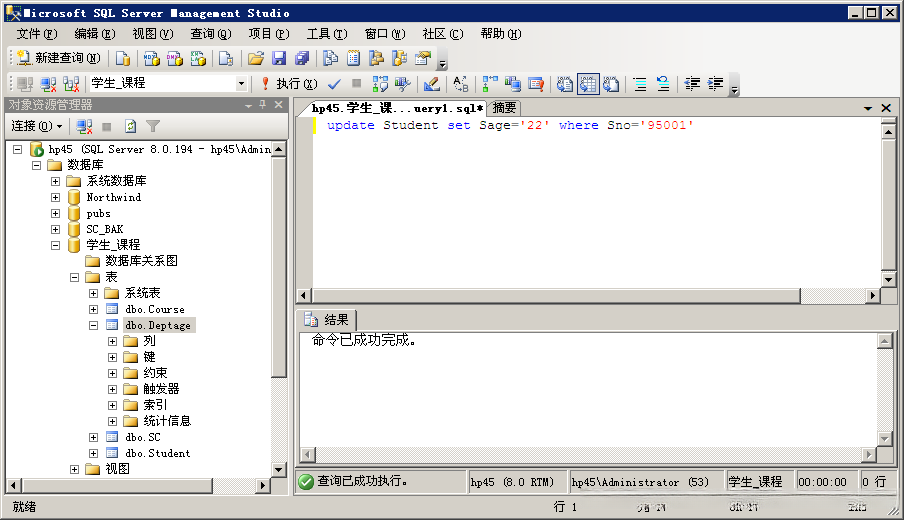904x520 pixels.
Task: Open the 查询 menu
Action: 211,34
